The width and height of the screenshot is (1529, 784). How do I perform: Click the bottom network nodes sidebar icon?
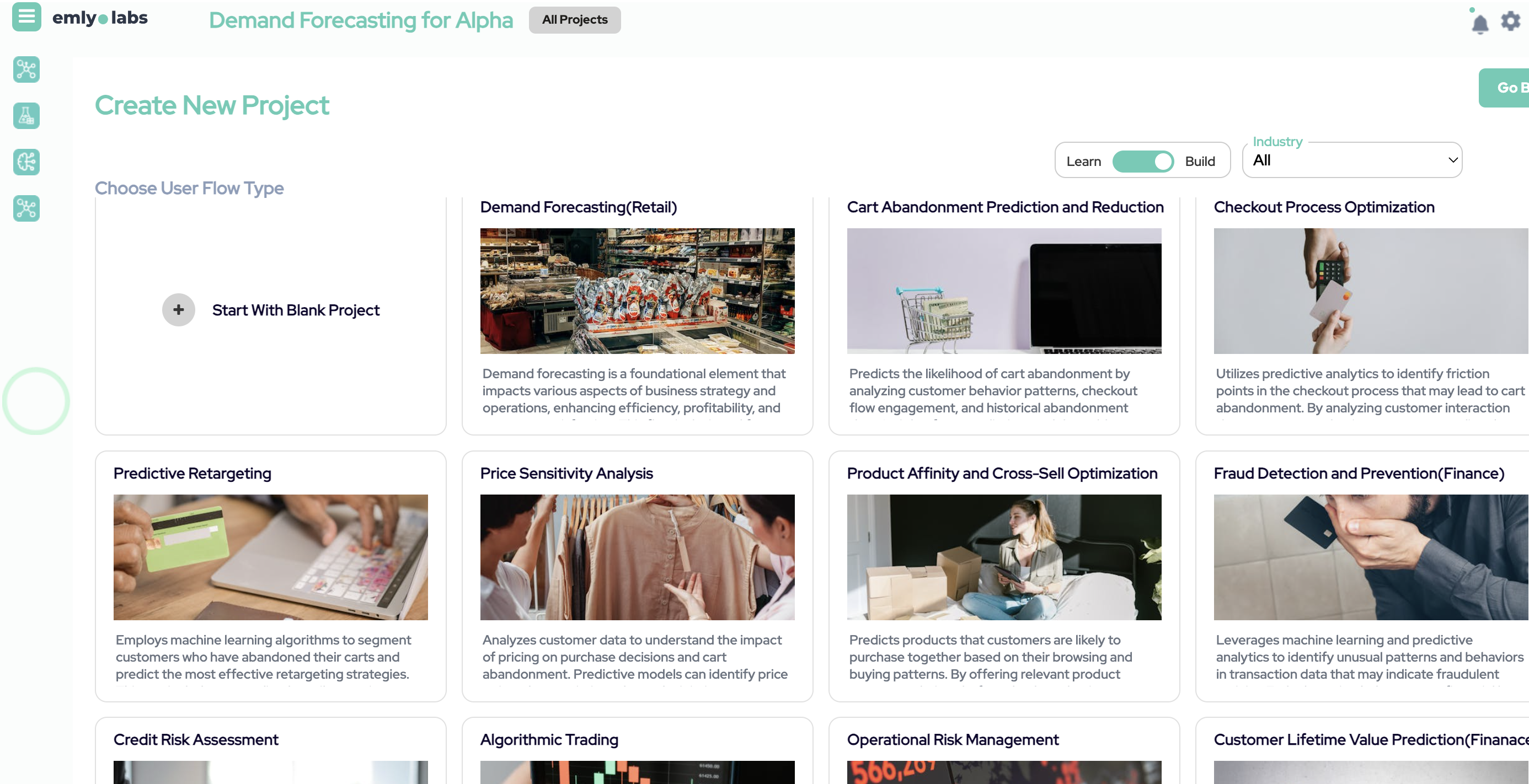coord(26,208)
